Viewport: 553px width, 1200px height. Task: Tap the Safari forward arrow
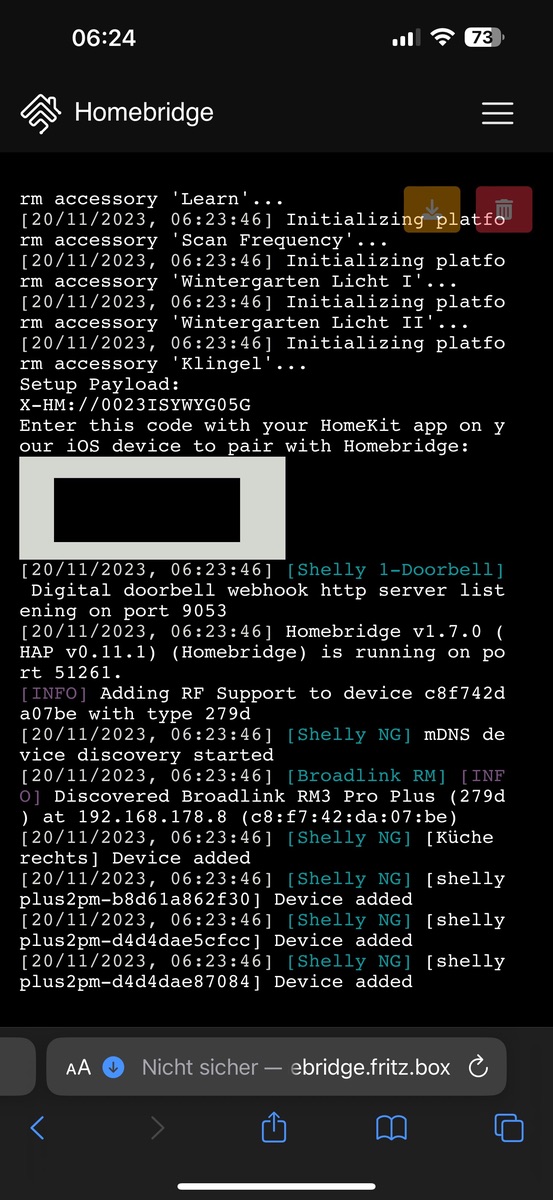click(157, 1128)
